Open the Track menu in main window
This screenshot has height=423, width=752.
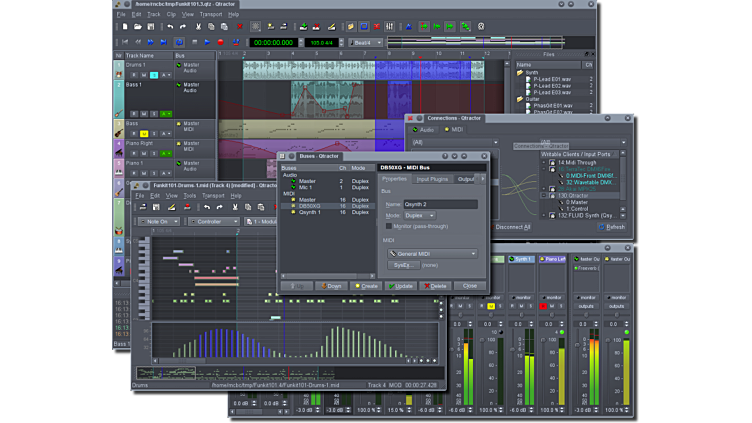(x=153, y=14)
